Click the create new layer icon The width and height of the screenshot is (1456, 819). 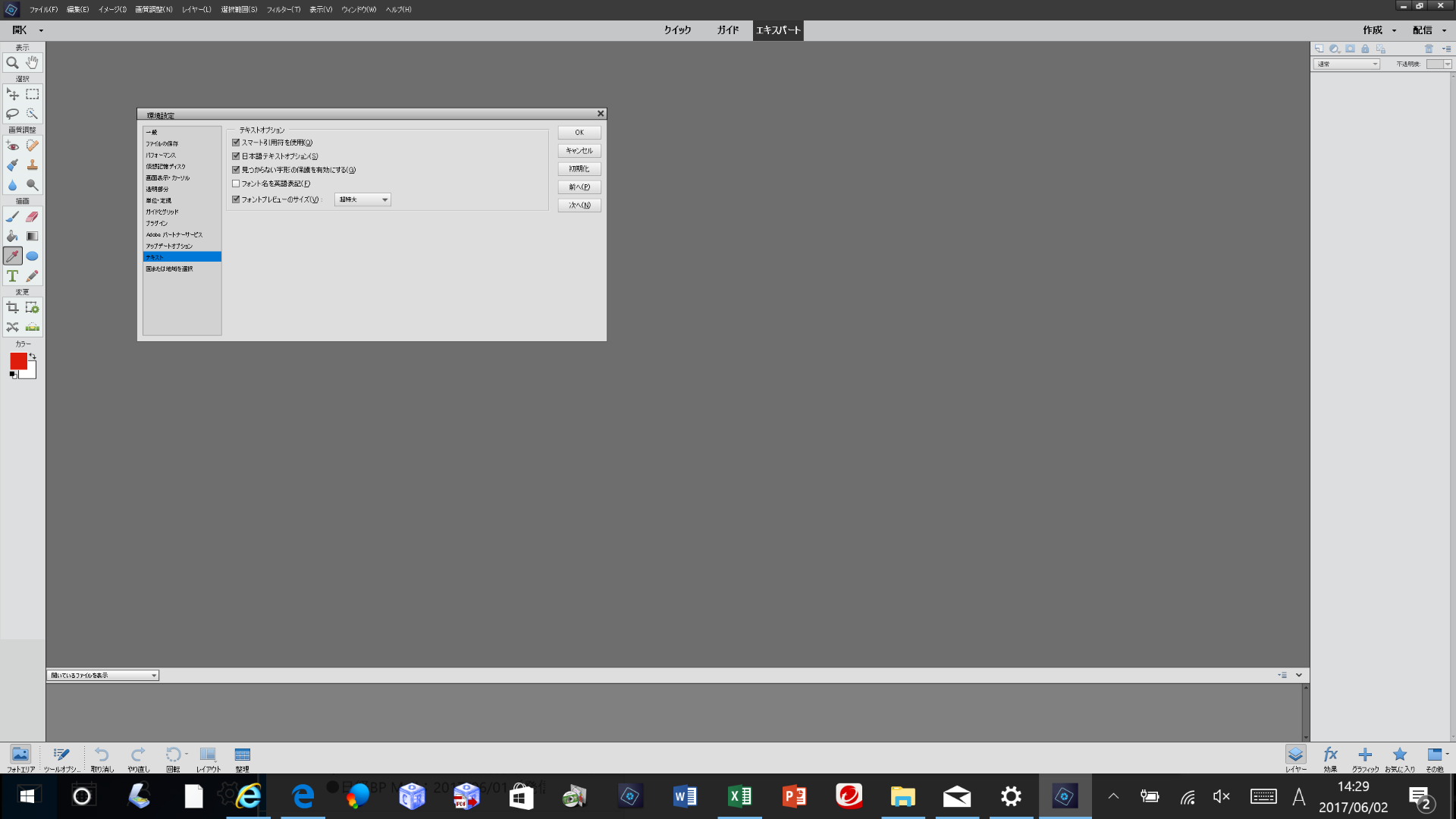(x=1319, y=49)
